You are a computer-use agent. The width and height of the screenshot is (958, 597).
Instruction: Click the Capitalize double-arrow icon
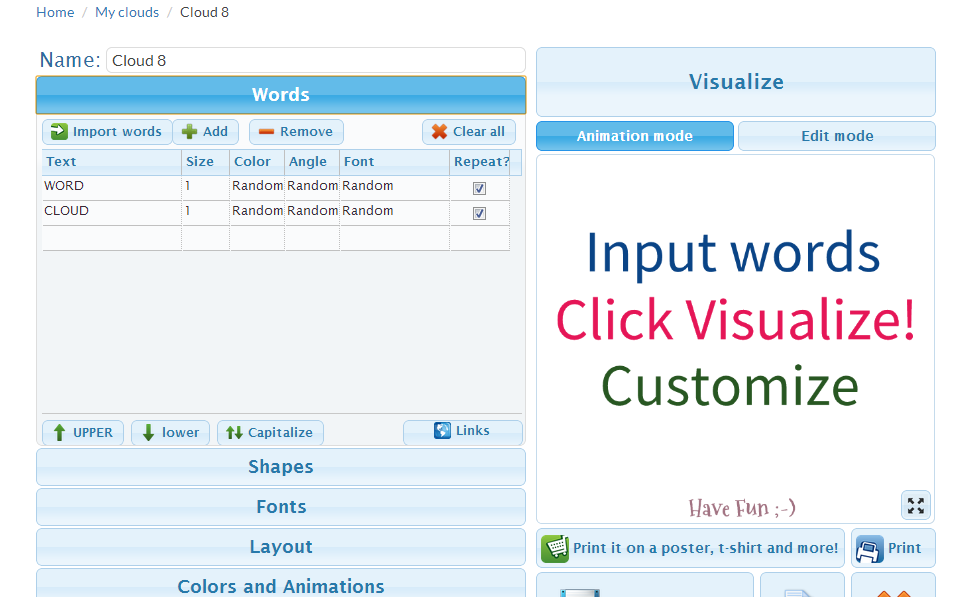coord(235,433)
